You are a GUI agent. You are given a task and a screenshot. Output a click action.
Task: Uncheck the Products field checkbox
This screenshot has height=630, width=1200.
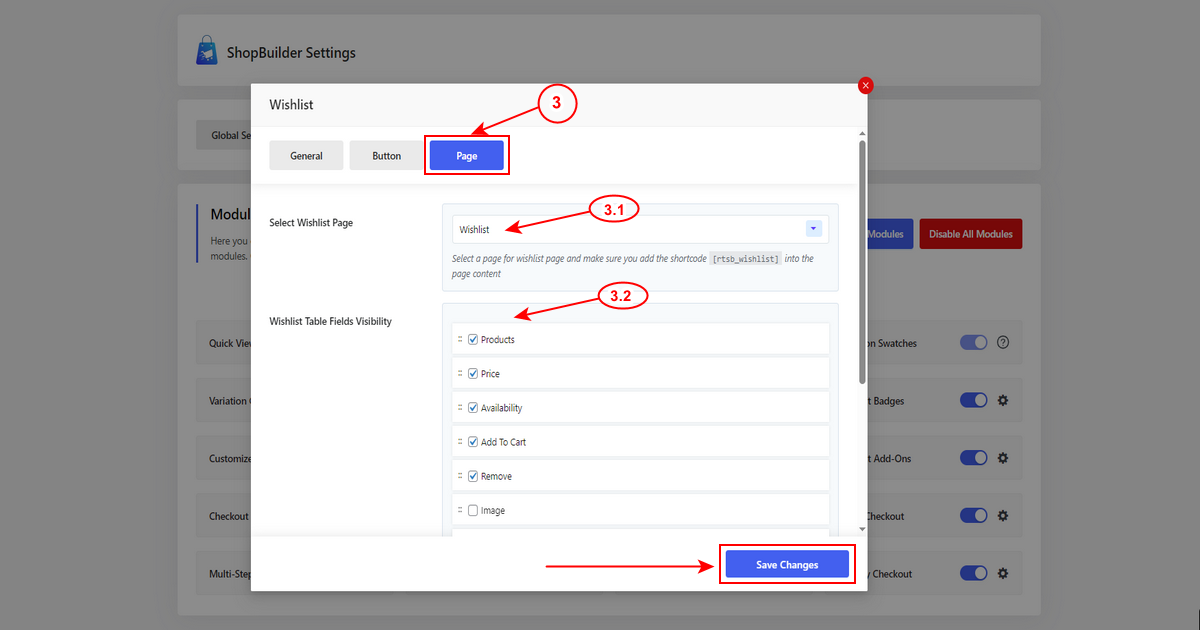point(473,340)
